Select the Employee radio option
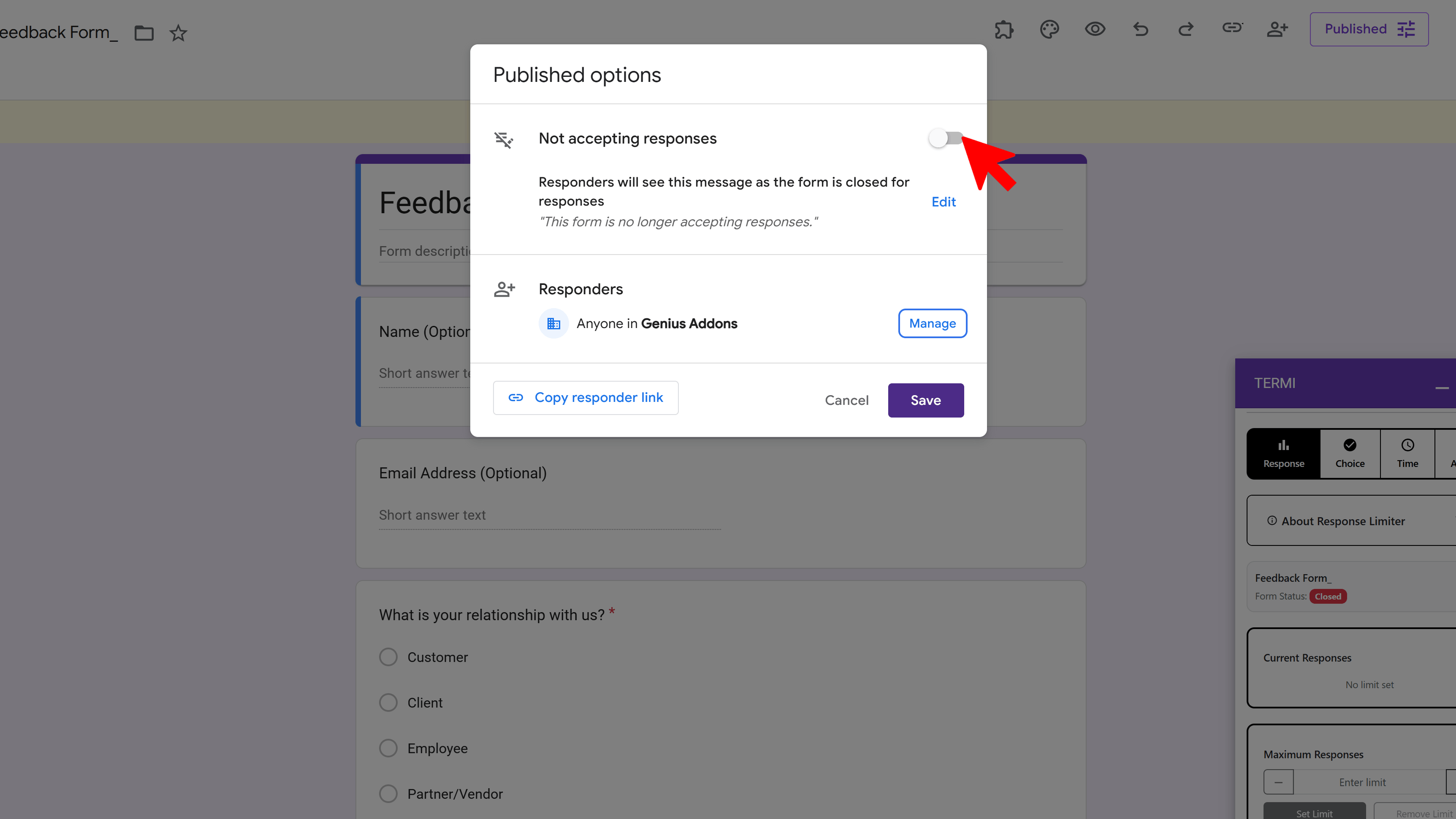1456x819 pixels. (388, 748)
